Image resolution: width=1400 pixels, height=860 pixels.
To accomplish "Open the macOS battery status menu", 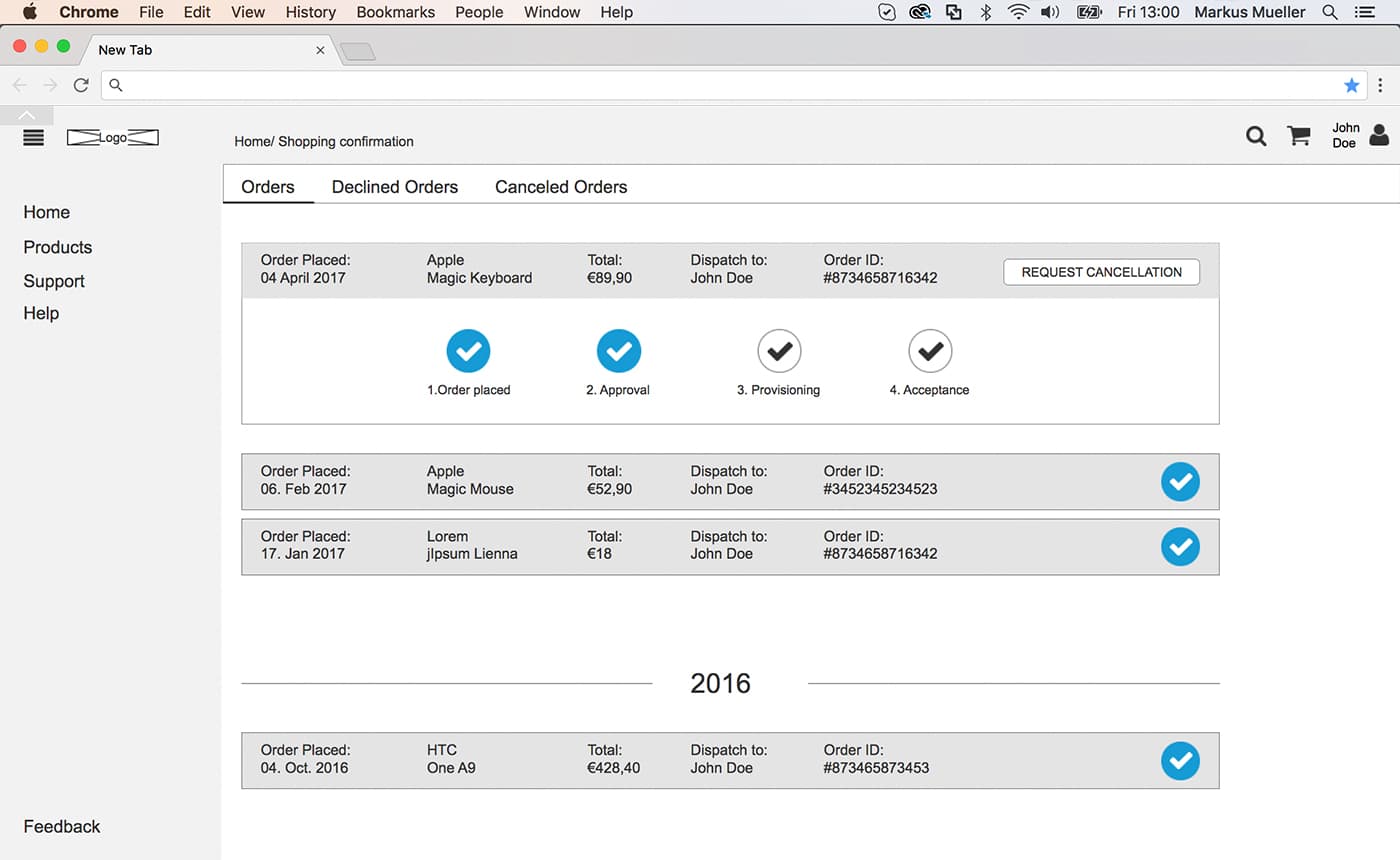I will pyautogui.click(x=1088, y=12).
